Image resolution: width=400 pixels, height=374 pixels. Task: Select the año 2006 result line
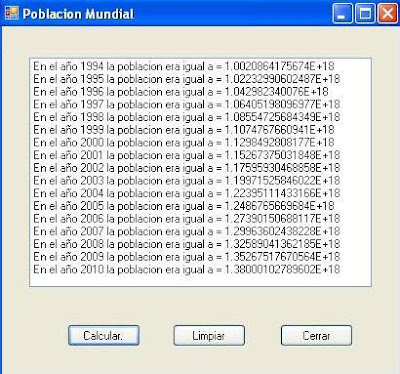pyautogui.click(x=187, y=218)
